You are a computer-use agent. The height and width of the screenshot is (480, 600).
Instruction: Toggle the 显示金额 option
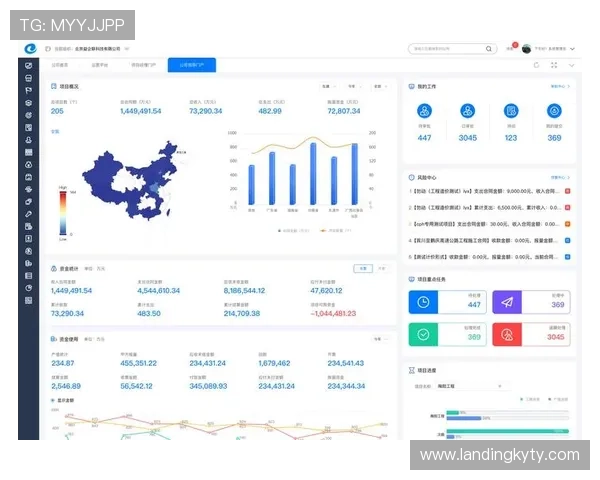(x=62, y=400)
